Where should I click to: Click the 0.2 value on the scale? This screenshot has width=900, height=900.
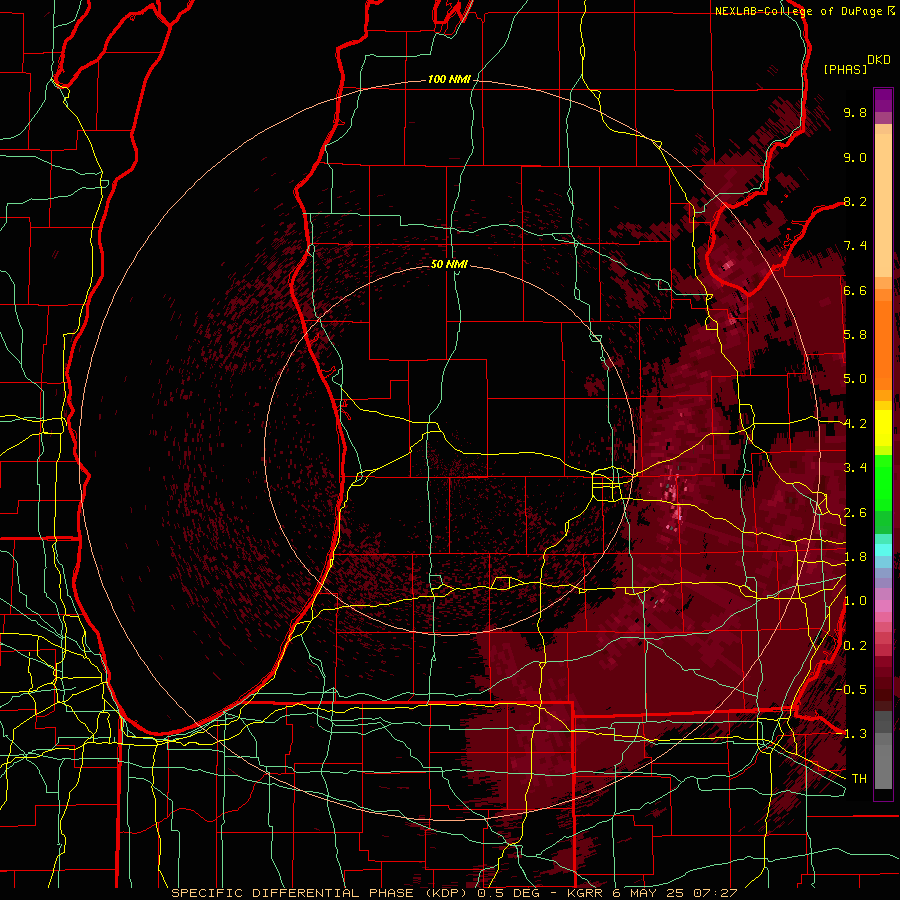point(855,646)
